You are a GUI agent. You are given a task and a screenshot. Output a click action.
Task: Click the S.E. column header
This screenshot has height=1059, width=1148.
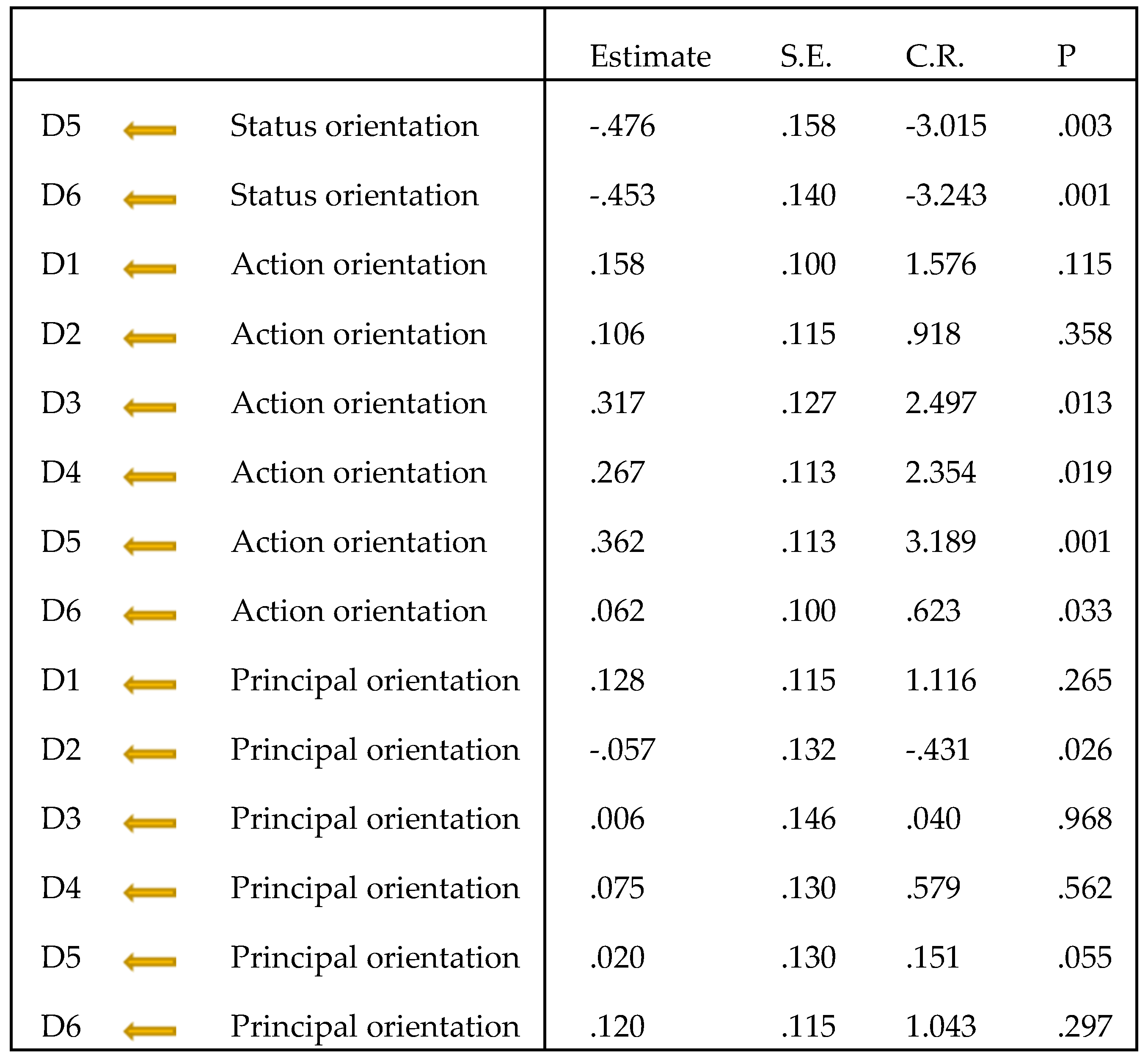(805, 57)
